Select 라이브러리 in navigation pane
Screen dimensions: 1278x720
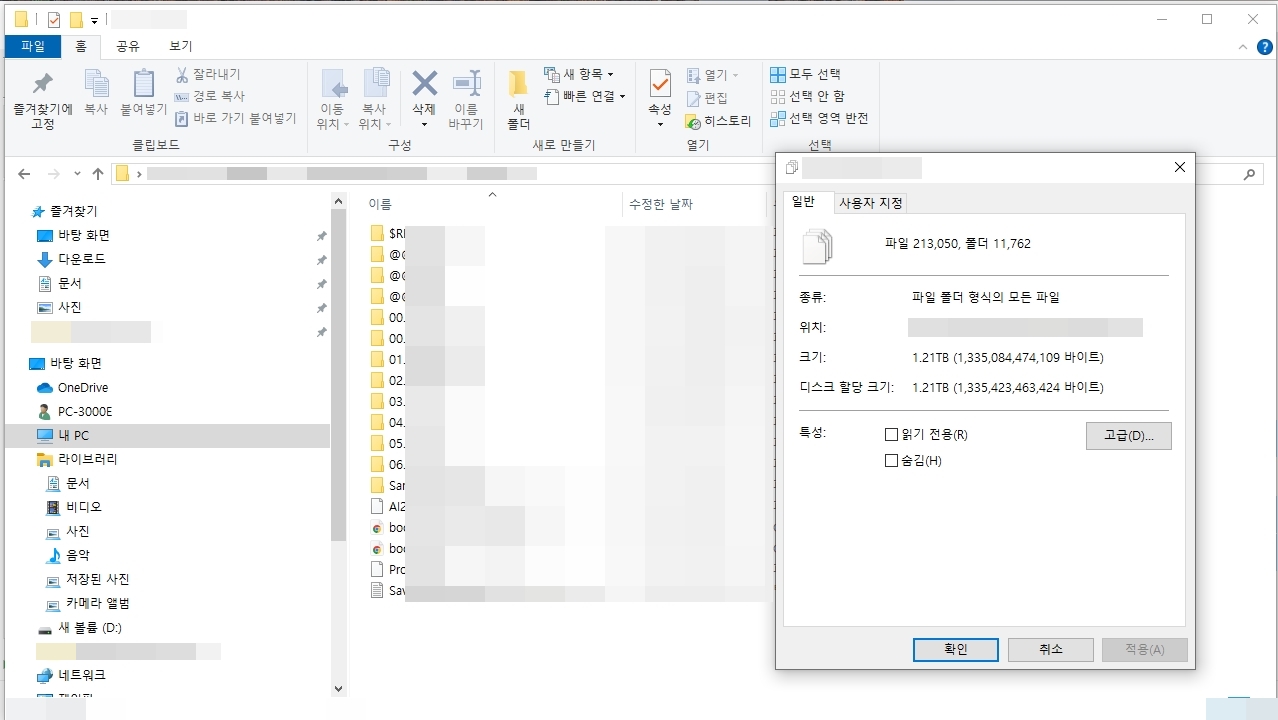coord(87,460)
